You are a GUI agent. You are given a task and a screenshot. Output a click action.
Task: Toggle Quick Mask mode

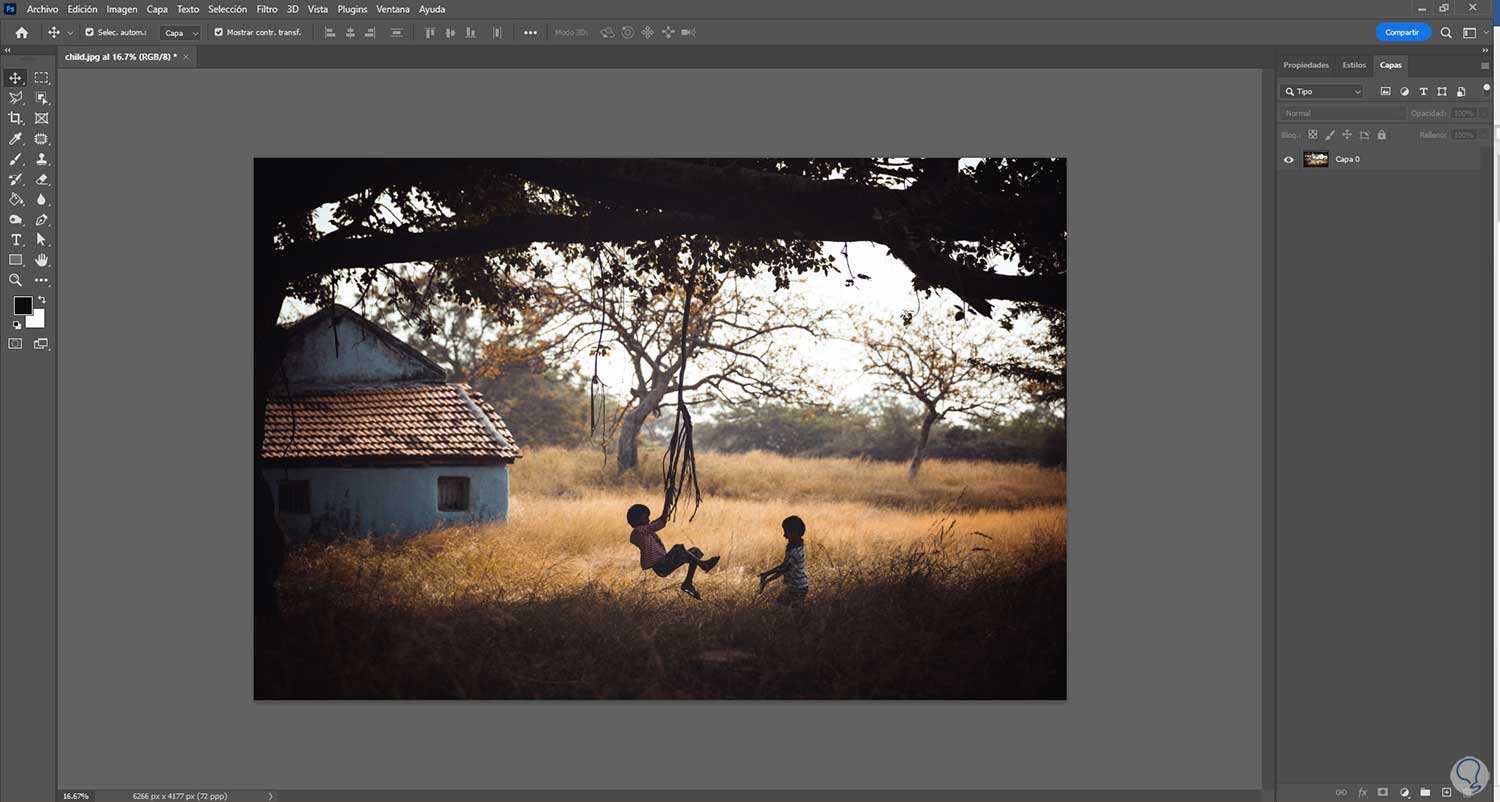click(x=16, y=344)
